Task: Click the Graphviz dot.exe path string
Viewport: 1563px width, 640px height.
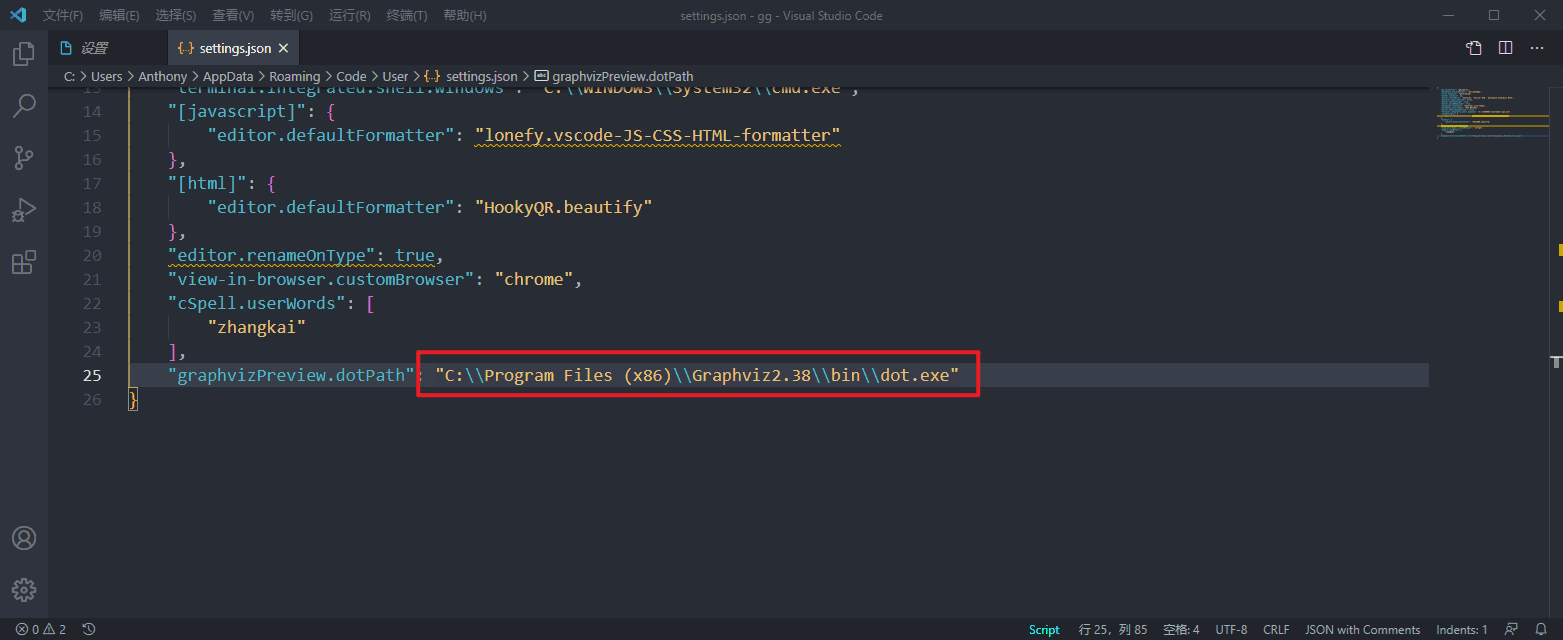Action: (697, 376)
